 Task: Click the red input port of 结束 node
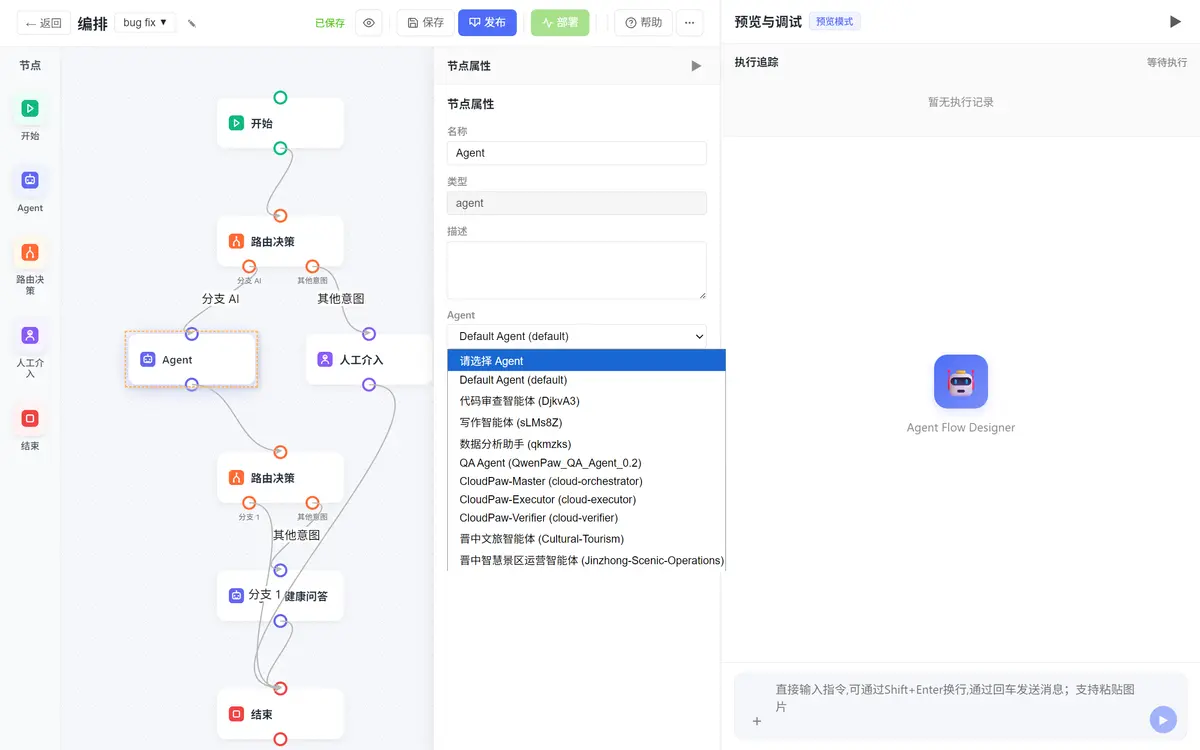pyautogui.click(x=280, y=689)
